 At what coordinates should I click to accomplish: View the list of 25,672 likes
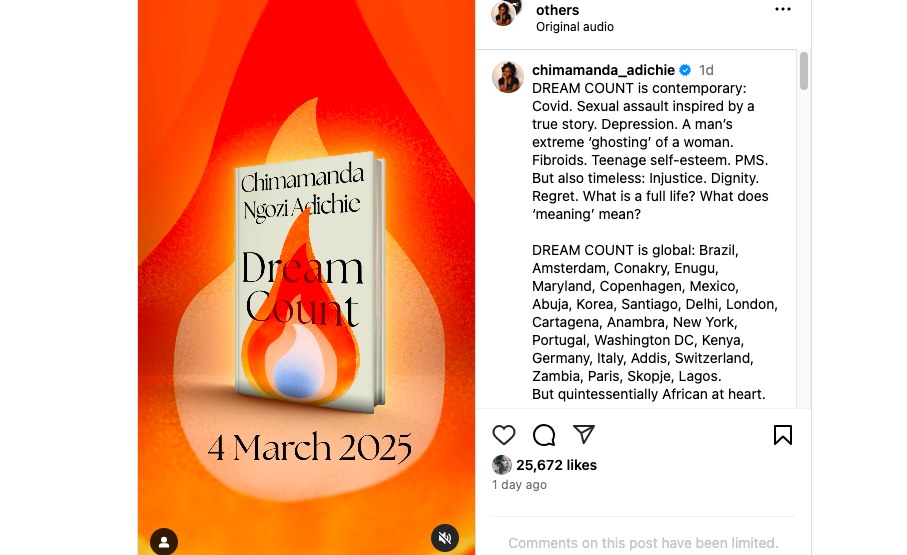click(x=556, y=465)
